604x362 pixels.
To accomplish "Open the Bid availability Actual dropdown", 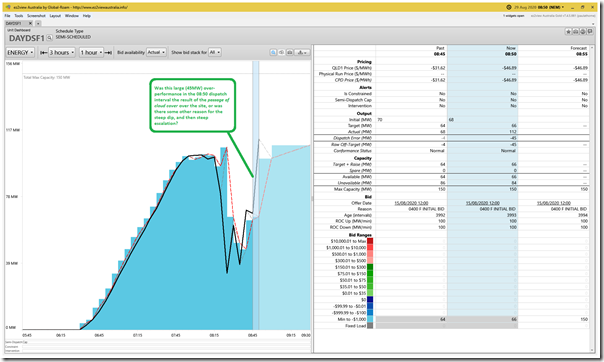I will click(156, 52).
